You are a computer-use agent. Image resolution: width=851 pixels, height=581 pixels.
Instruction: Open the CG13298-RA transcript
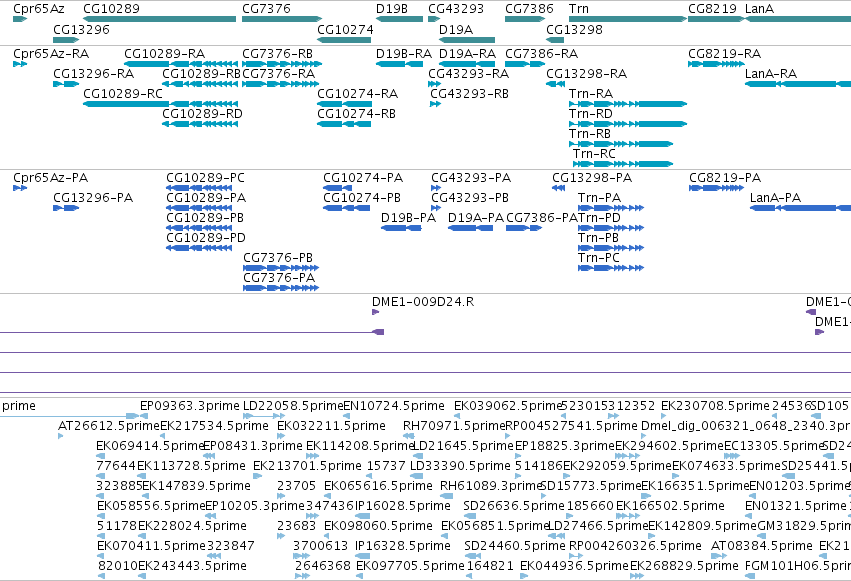coord(555,84)
